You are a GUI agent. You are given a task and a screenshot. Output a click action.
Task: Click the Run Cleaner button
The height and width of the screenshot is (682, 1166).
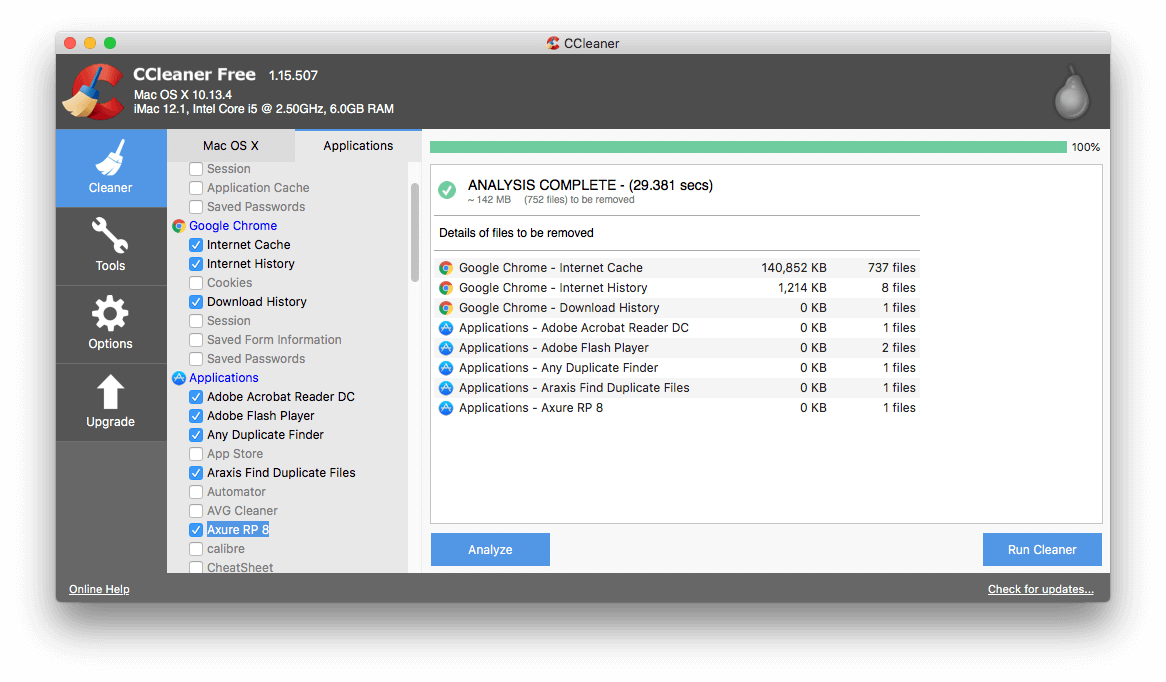(1042, 550)
